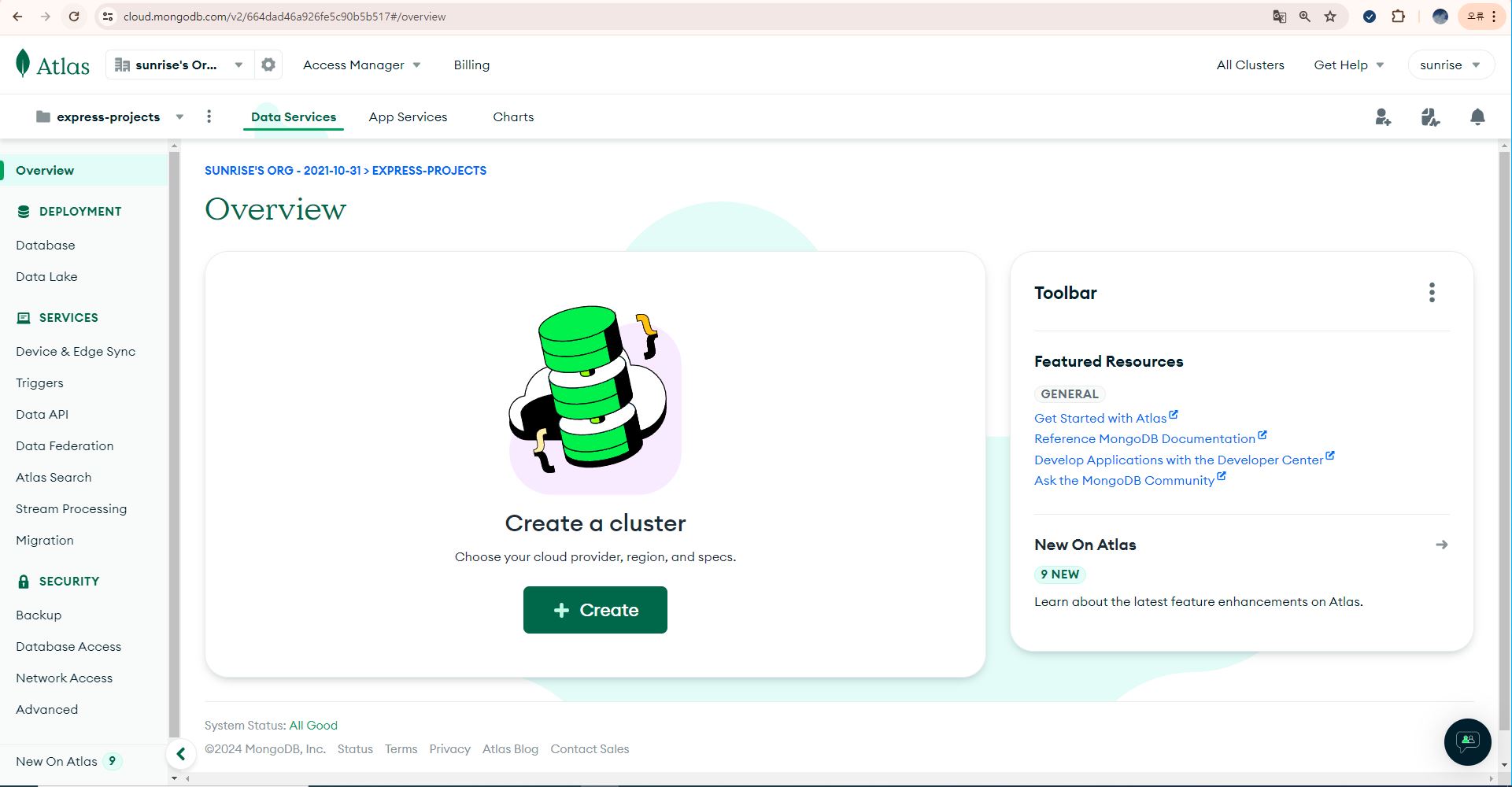Open organization settings gear icon
Viewport: 1512px width, 787px height.
coord(268,65)
